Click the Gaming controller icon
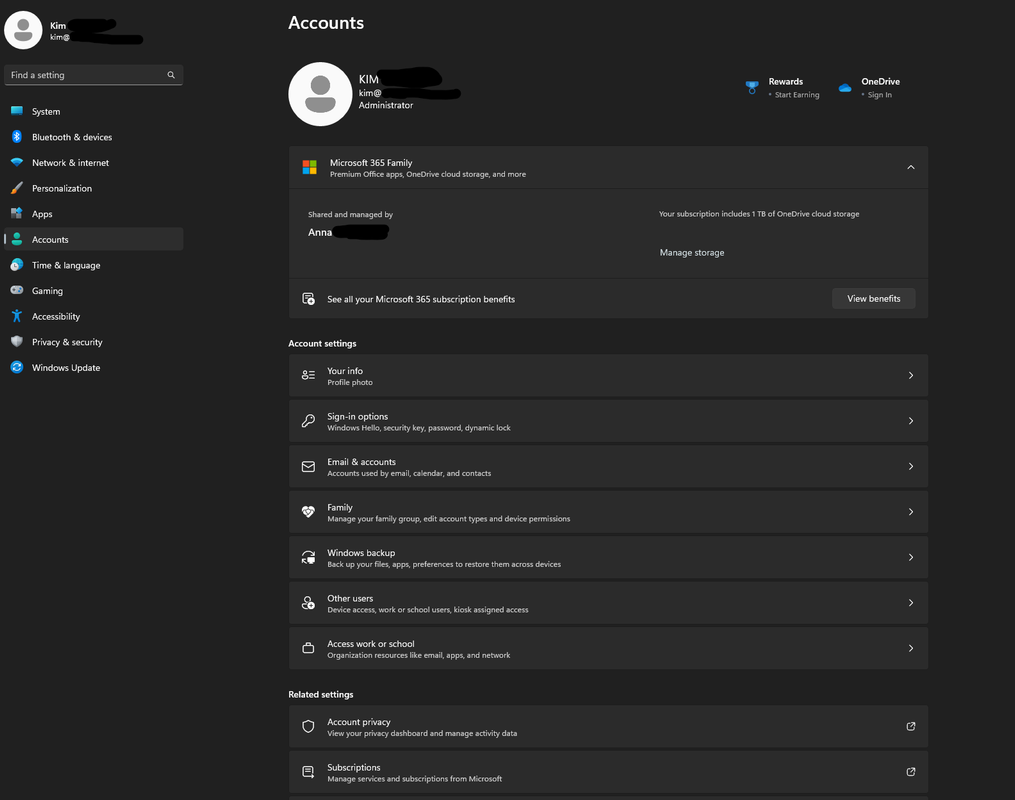Image resolution: width=1015 pixels, height=800 pixels. [x=17, y=291]
